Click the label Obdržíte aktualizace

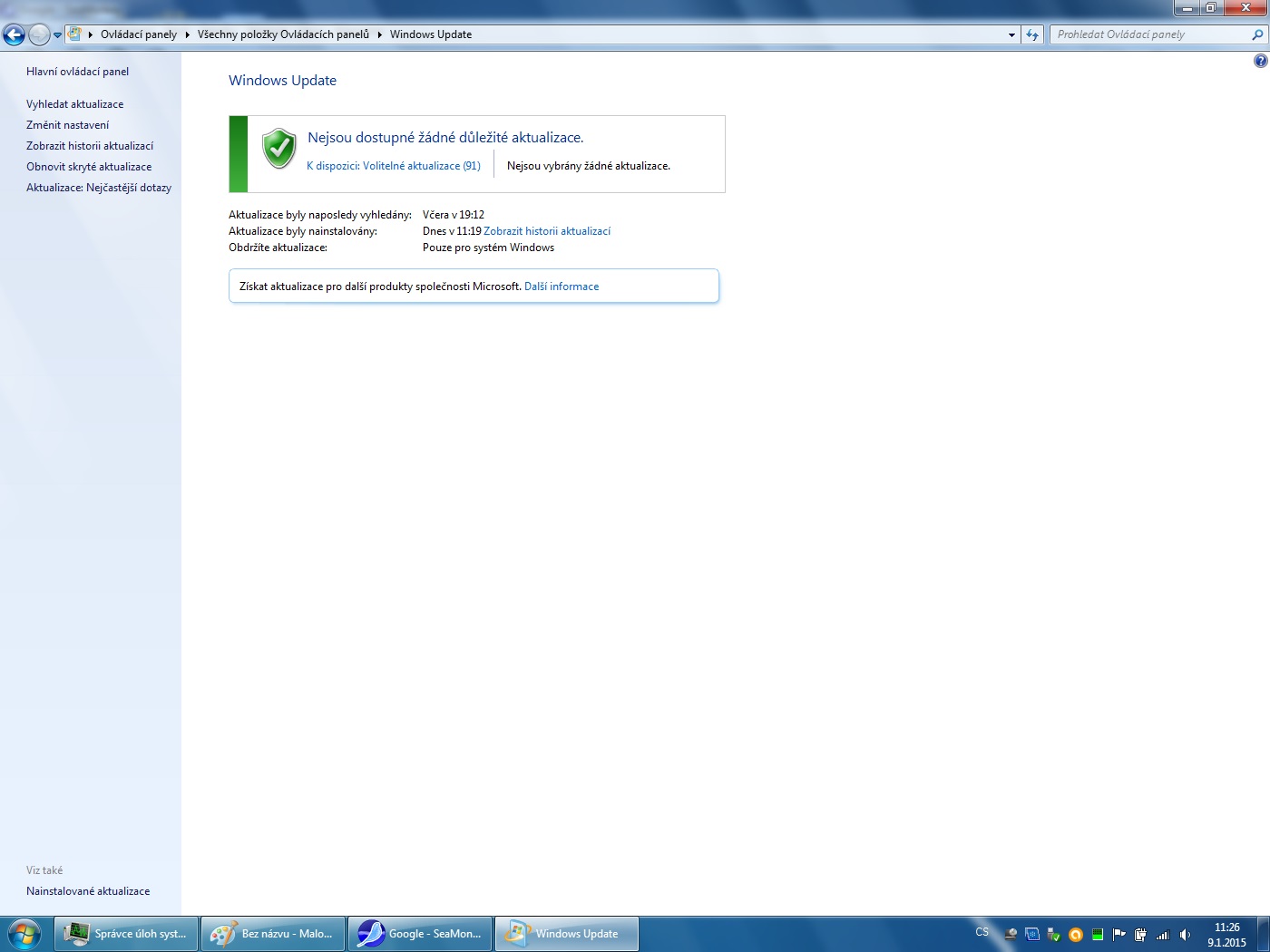coord(278,248)
